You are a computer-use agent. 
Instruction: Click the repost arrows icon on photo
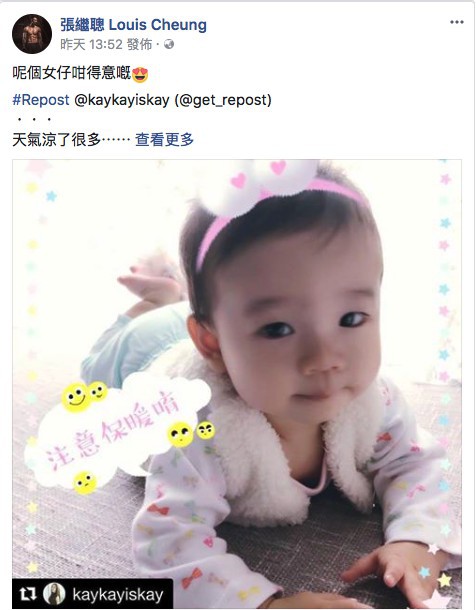tap(28, 594)
